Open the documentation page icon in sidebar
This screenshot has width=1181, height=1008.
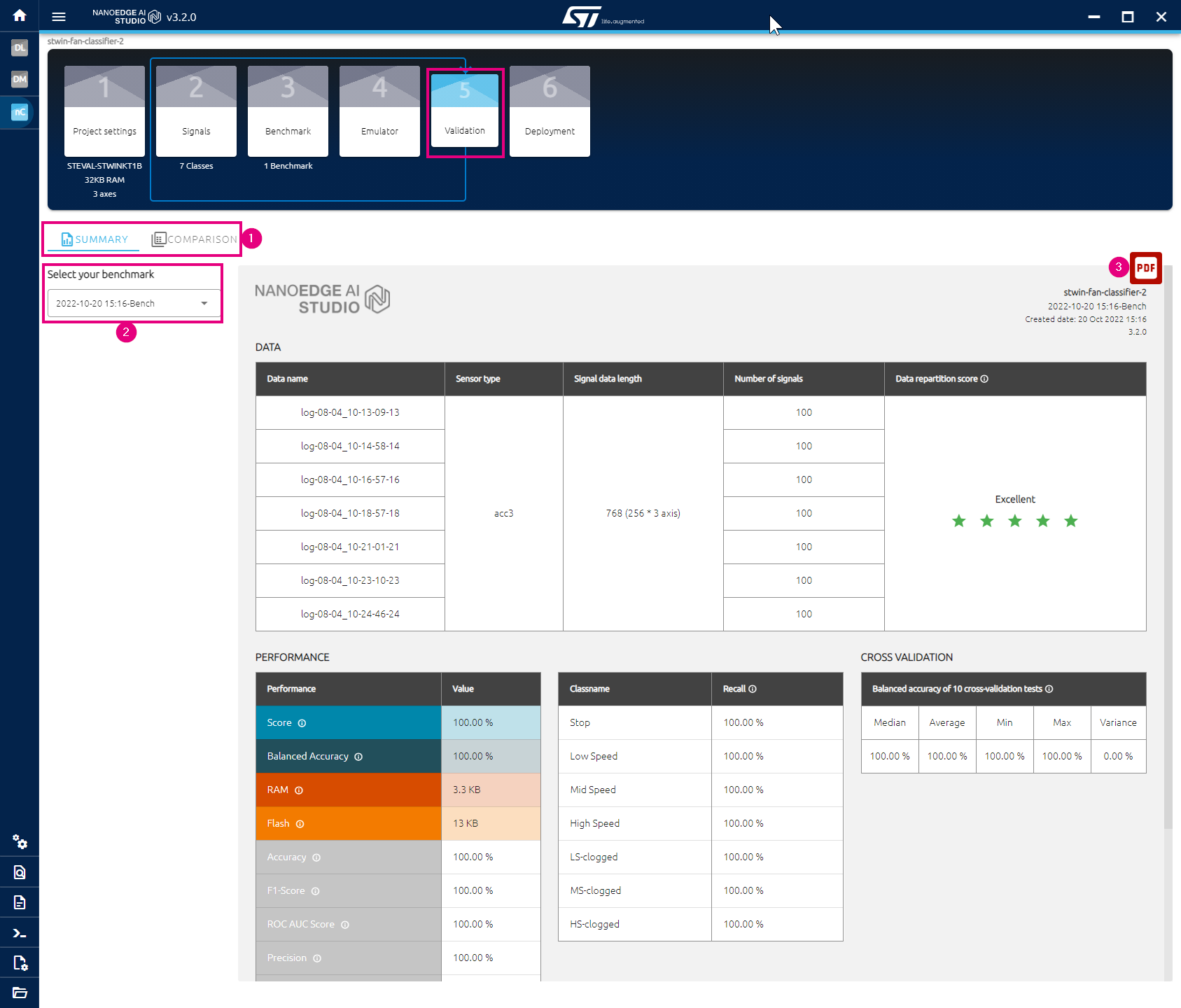click(20, 902)
